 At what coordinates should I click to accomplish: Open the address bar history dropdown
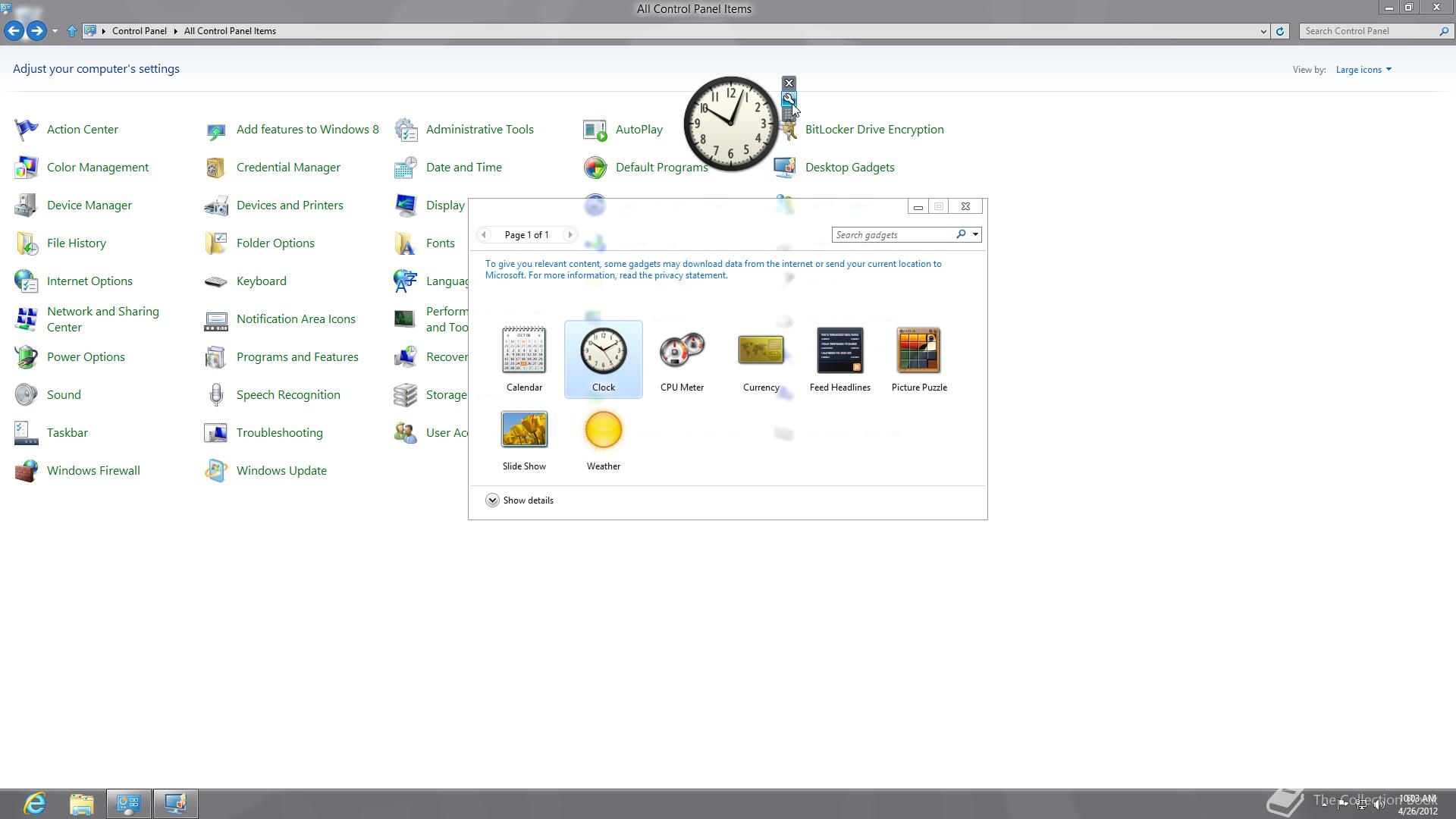(1263, 31)
